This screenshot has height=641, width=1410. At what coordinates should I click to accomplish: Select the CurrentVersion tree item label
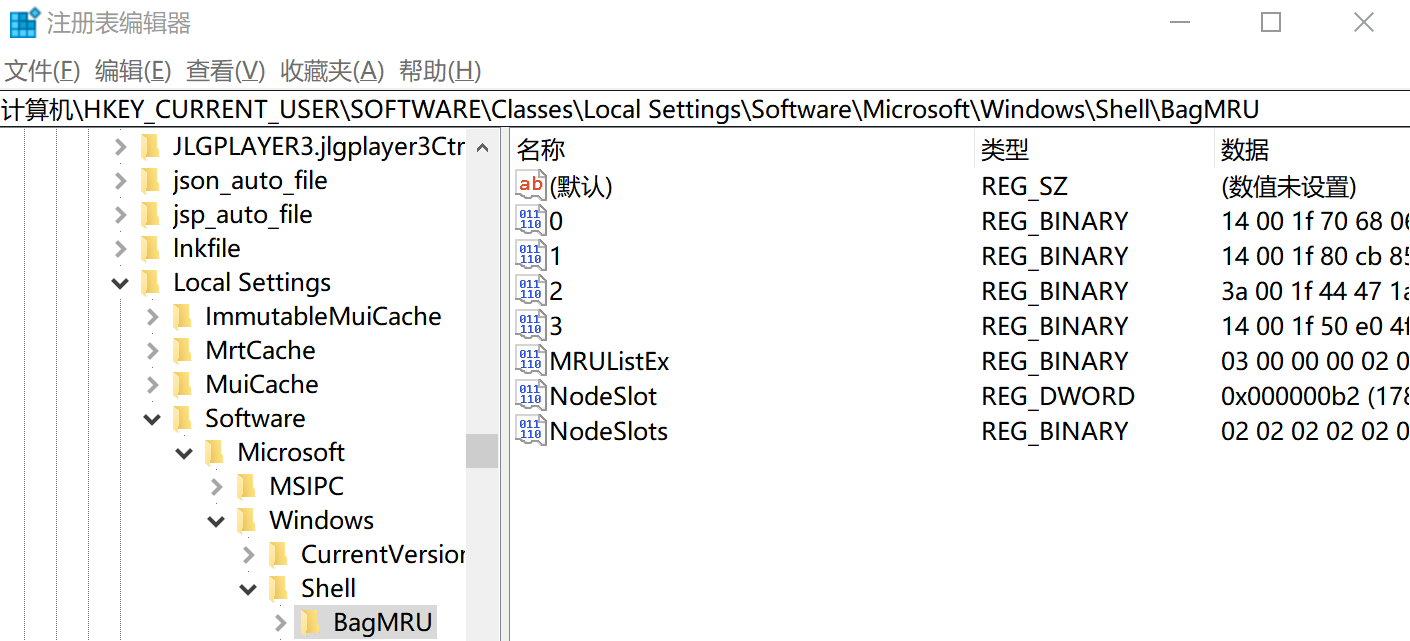[383, 555]
